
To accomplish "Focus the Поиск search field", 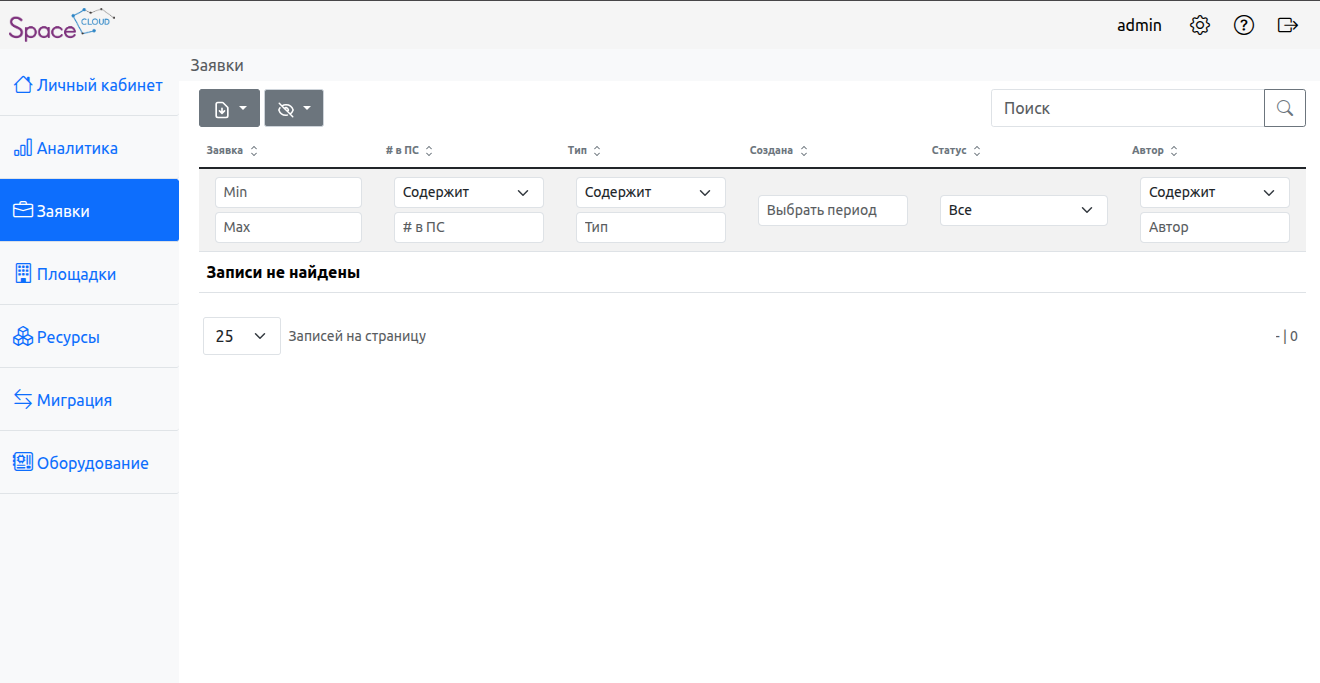I will click(1127, 108).
